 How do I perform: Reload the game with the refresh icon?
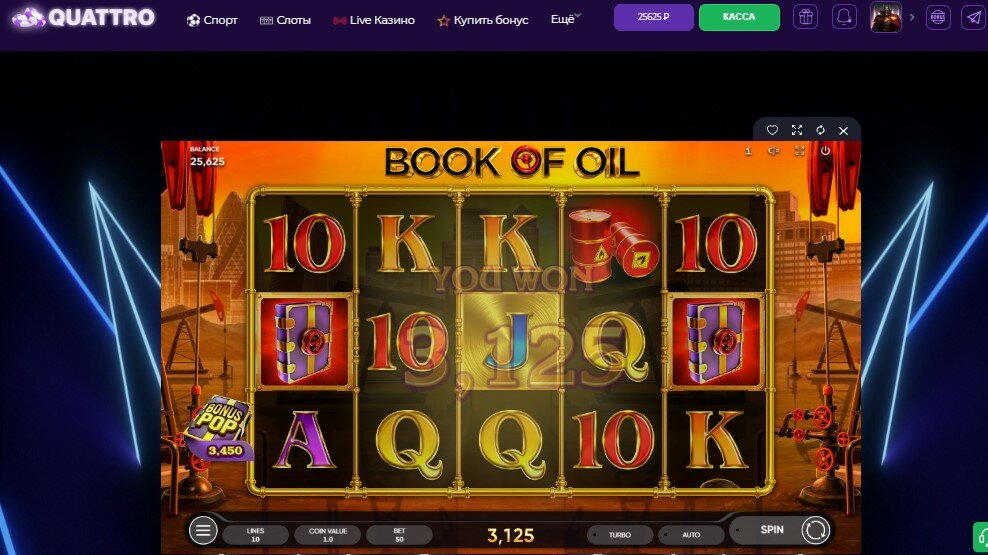pyautogui.click(x=820, y=130)
